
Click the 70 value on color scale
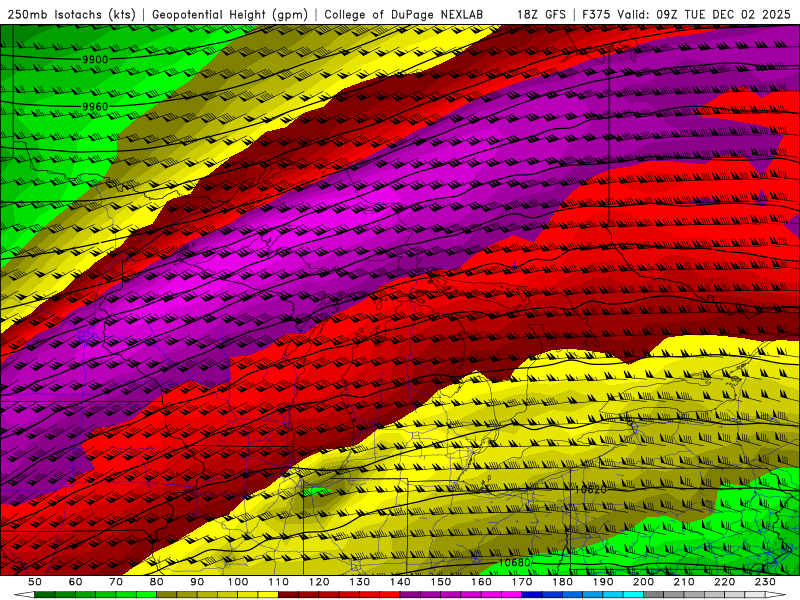[116, 582]
